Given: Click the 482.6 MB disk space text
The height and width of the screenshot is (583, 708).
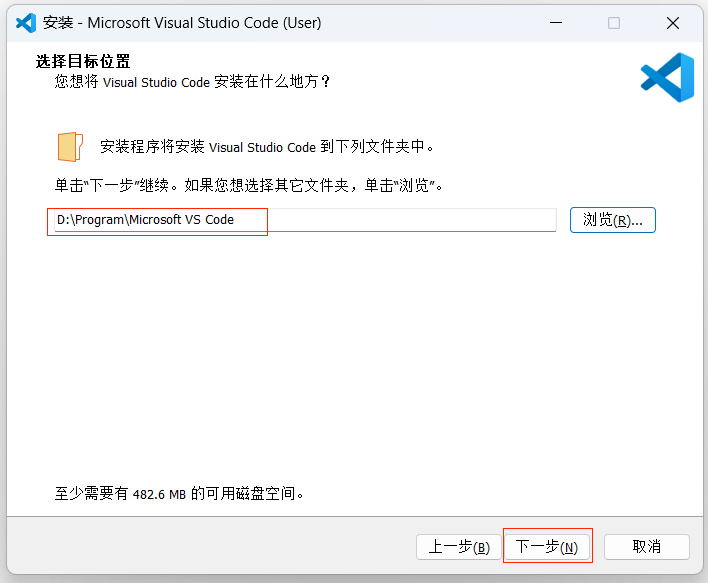Looking at the screenshot, I should click(179, 494).
